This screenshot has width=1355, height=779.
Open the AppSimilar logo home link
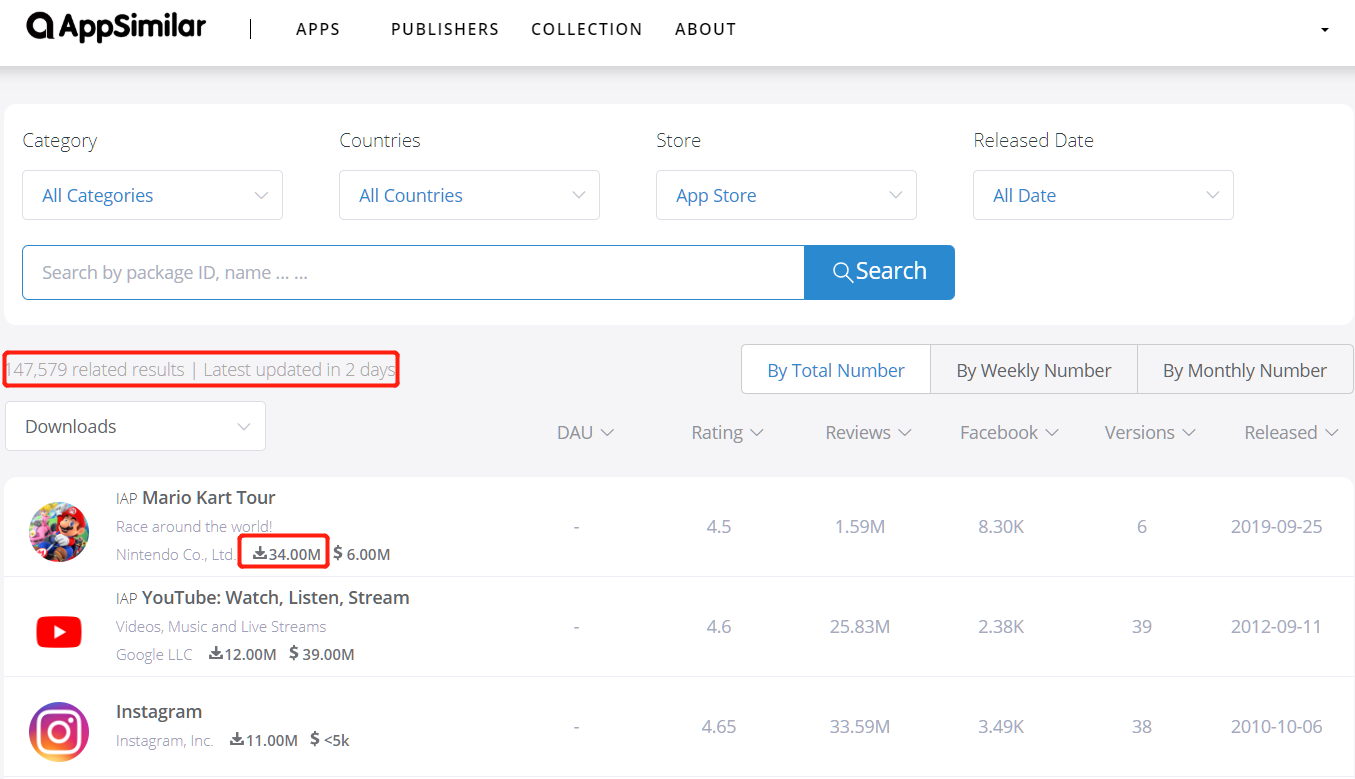(116, 27)
